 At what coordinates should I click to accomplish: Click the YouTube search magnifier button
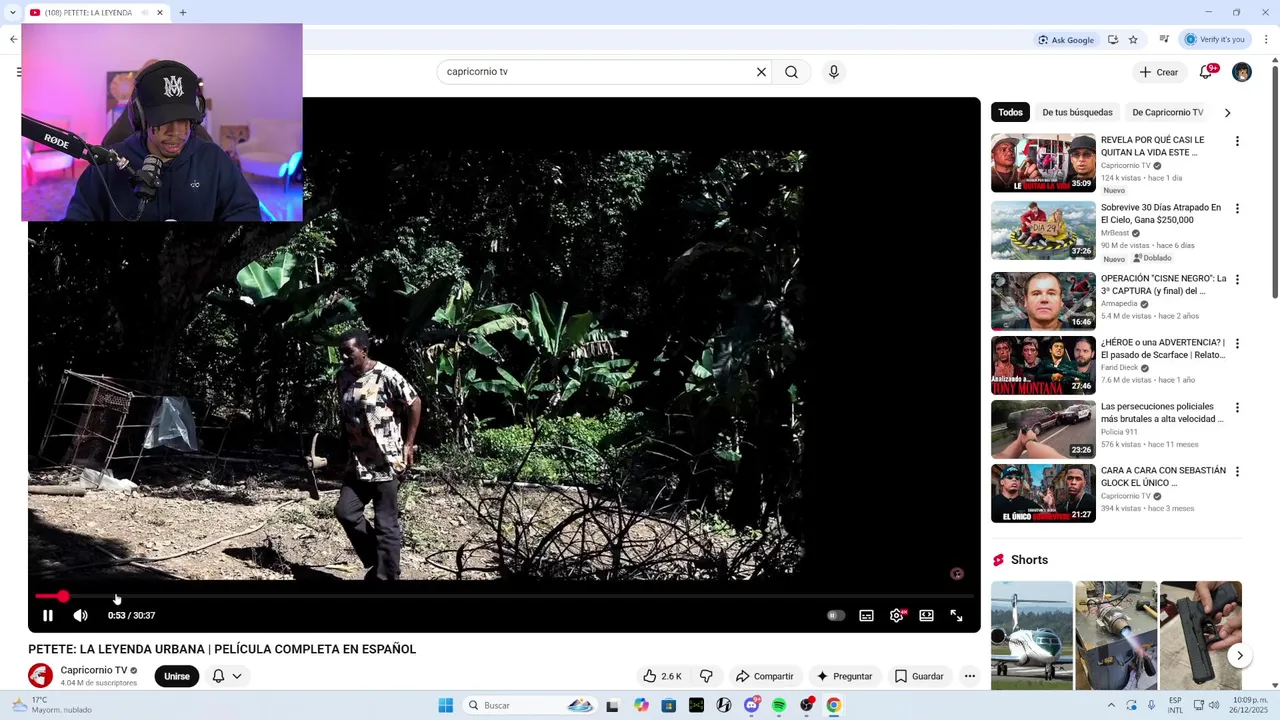click(x=791, y=72)
